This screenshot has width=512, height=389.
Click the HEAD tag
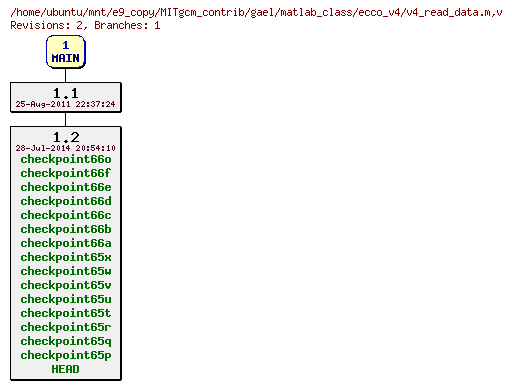[x=66, y=369]
